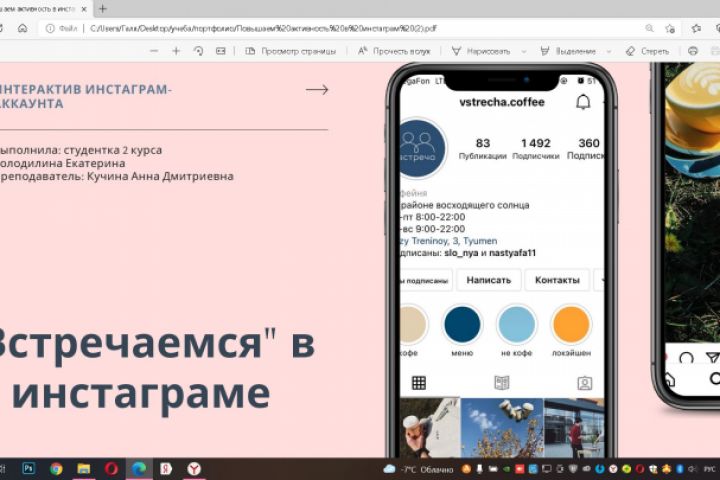This screenshot has height=480, width=720.
Task: Open the 83 Публикации count
Action: (483, 149)
